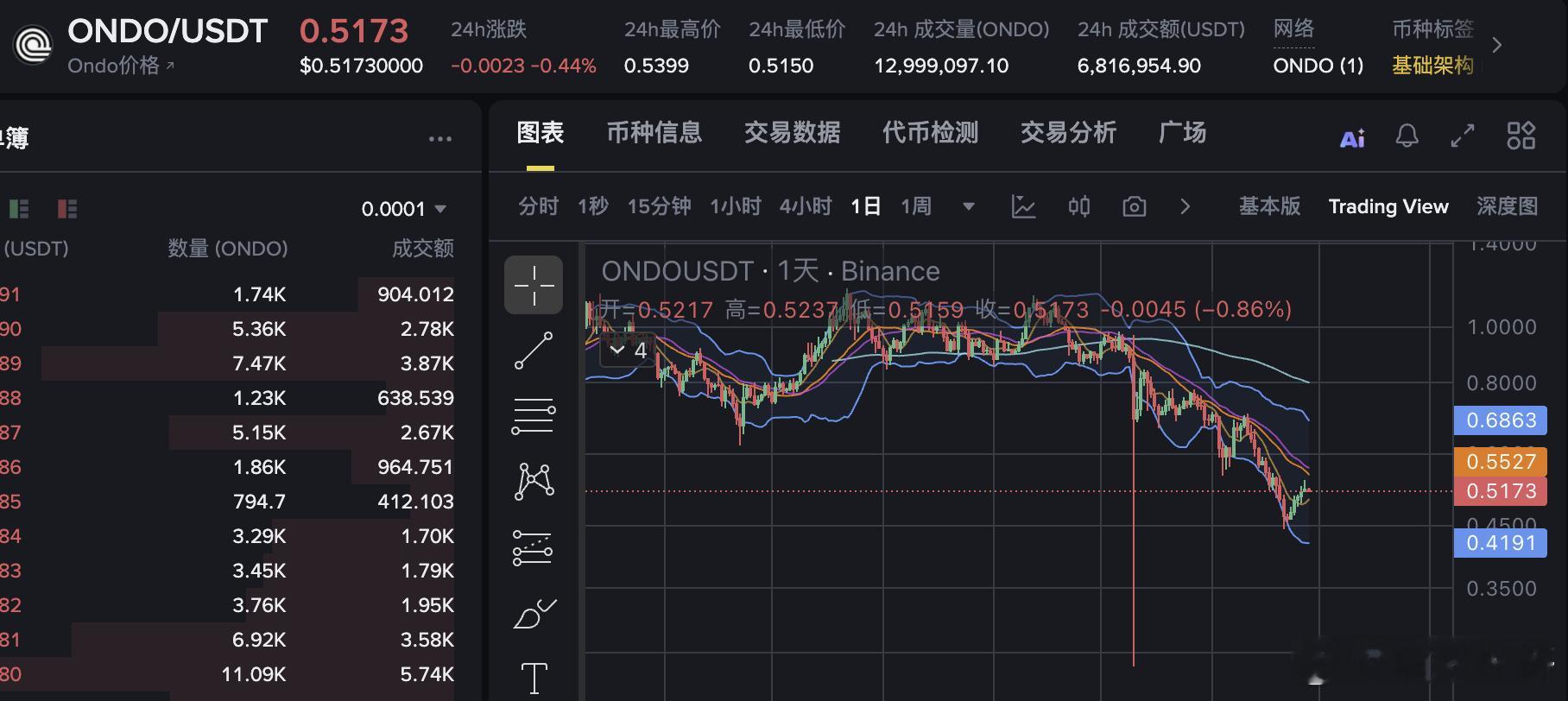The height and width of the screenshot is (701, 1568).
Task: Select the 15分钟 interval
Action: click(659, 206)
